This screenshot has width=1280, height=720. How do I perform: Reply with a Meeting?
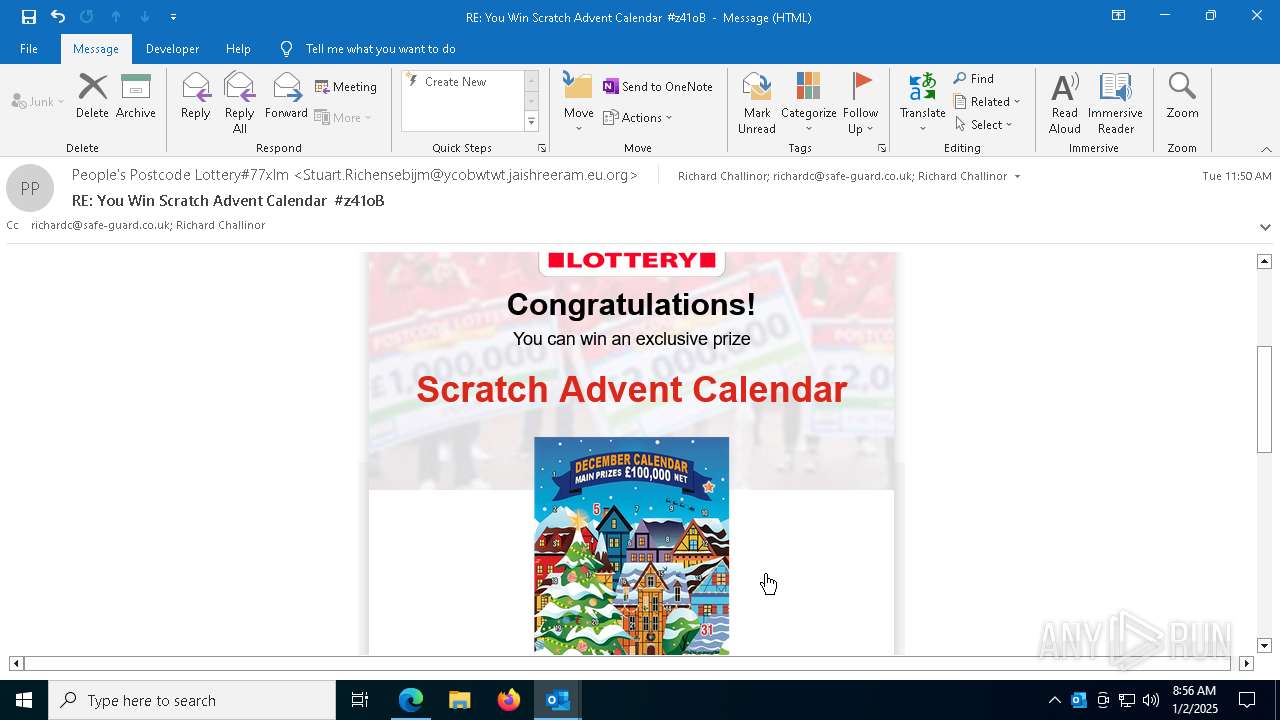(346, 87)
